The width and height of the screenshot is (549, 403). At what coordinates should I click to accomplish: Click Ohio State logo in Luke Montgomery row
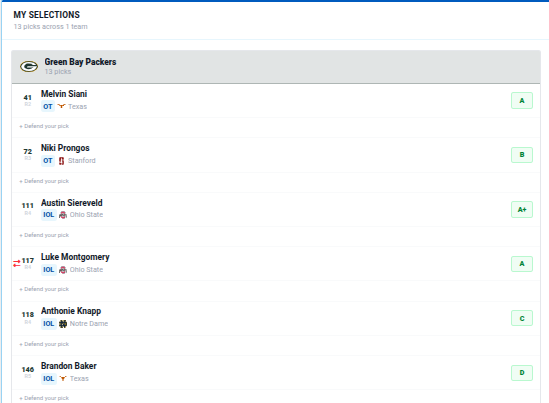click(63, 270)
